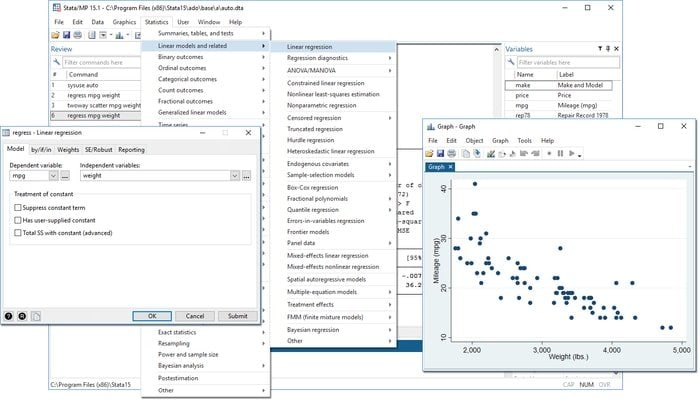Viewport: 700px width, 407px height.
Task: Open the Weights tab
Action: click(x=68, y=150)
